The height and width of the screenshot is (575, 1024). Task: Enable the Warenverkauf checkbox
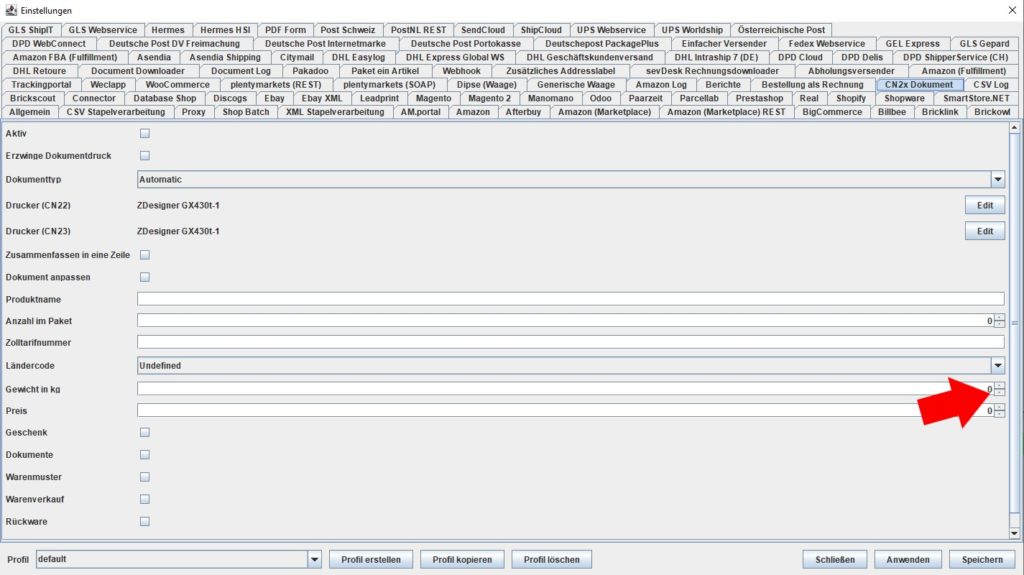pyautogui.click(x=145, y=499)
